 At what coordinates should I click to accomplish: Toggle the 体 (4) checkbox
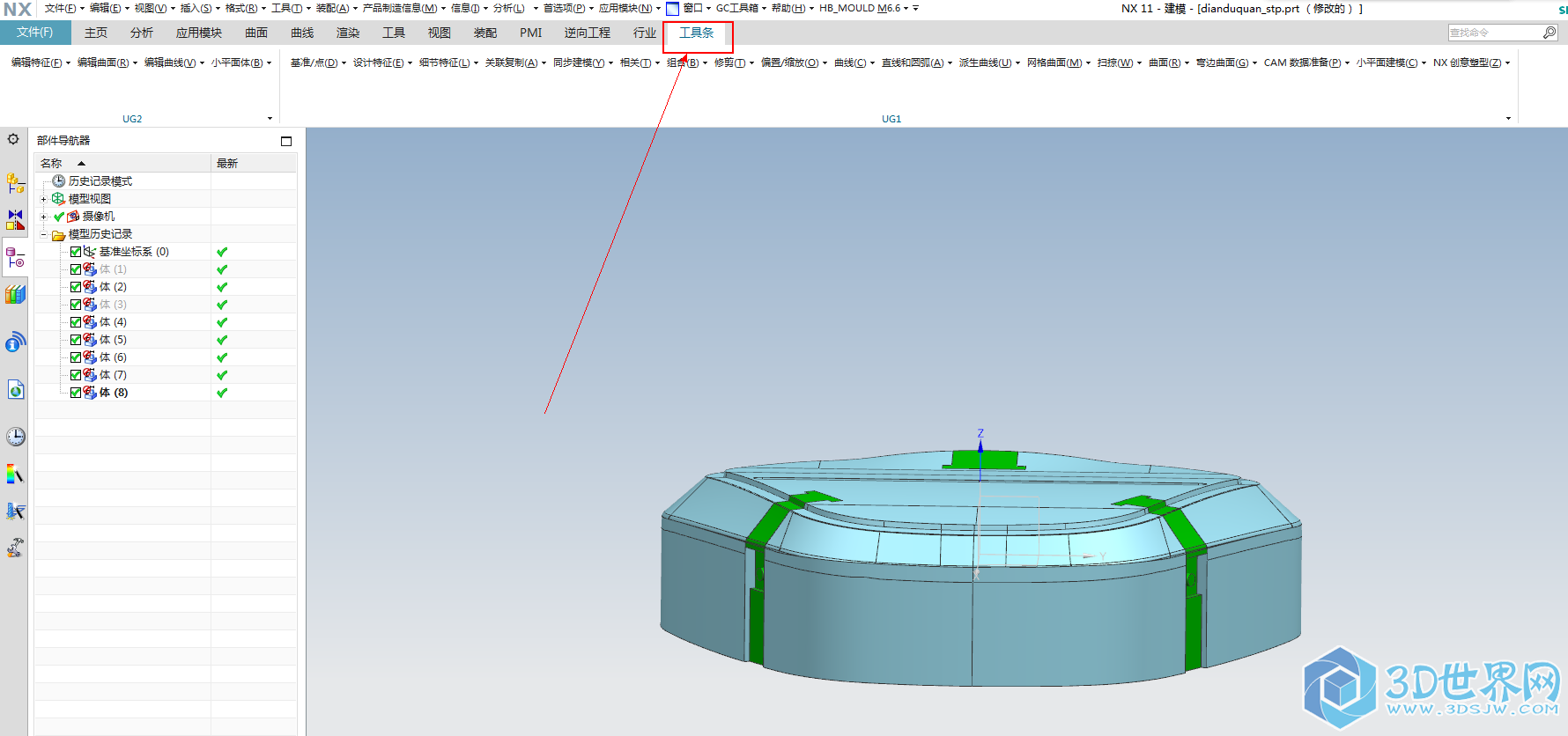click(x=76, y=322)
